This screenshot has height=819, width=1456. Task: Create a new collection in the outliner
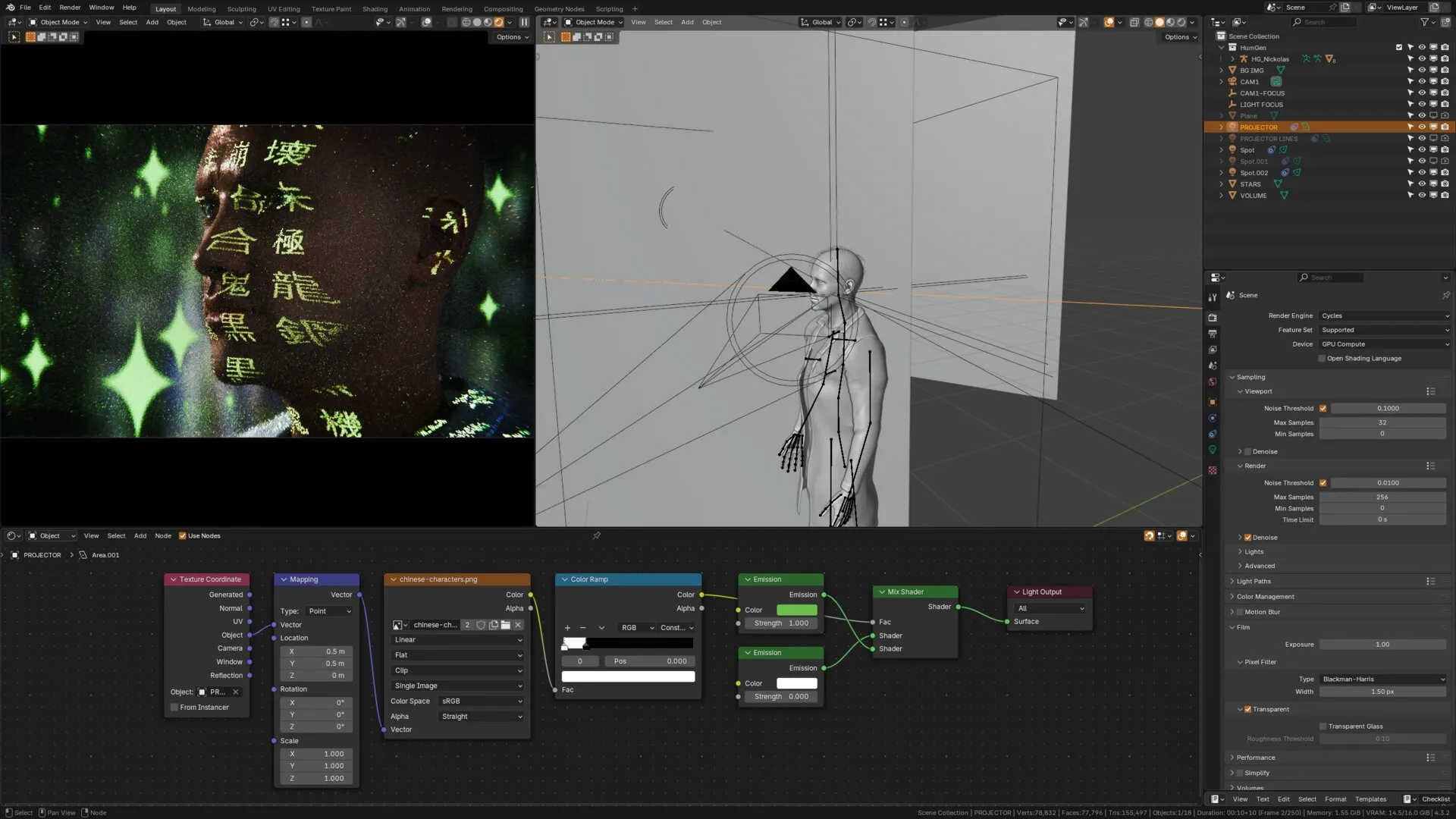[x=1445, y=22]
